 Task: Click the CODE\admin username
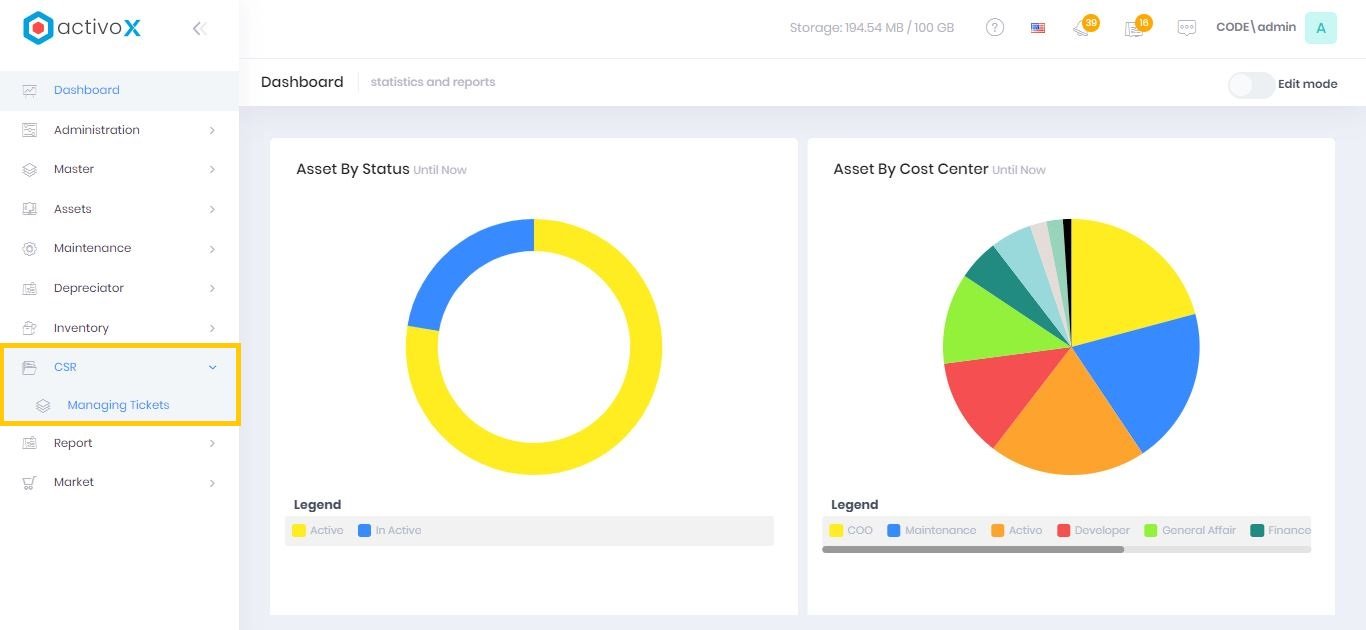pos(1255,28)
